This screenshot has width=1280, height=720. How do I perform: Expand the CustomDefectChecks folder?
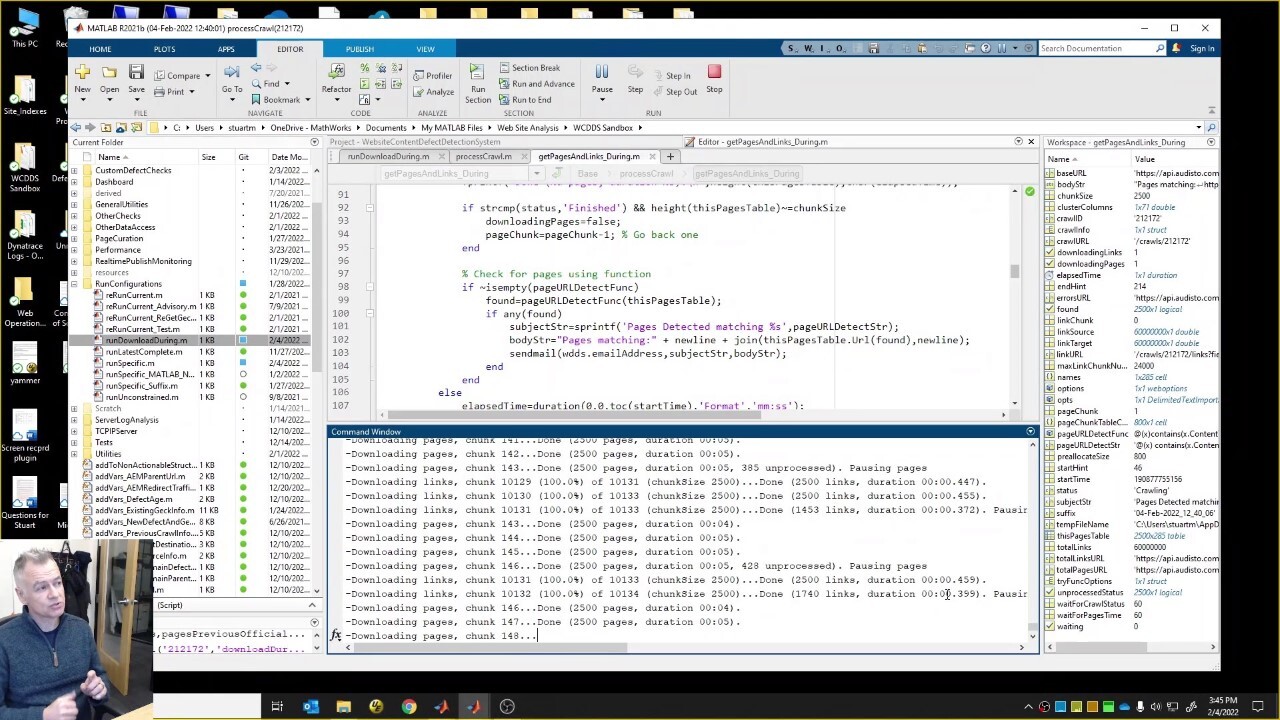tap(73, 171)
